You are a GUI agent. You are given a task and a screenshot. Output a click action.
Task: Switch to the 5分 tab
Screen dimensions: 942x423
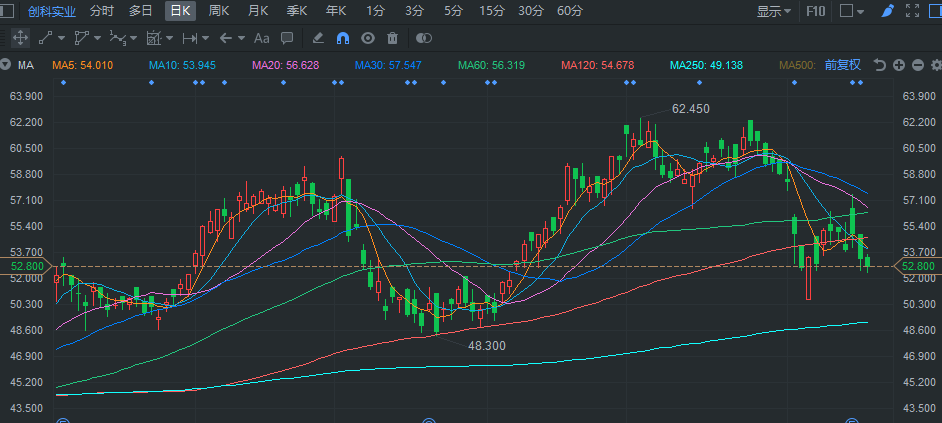coord(454,11)
